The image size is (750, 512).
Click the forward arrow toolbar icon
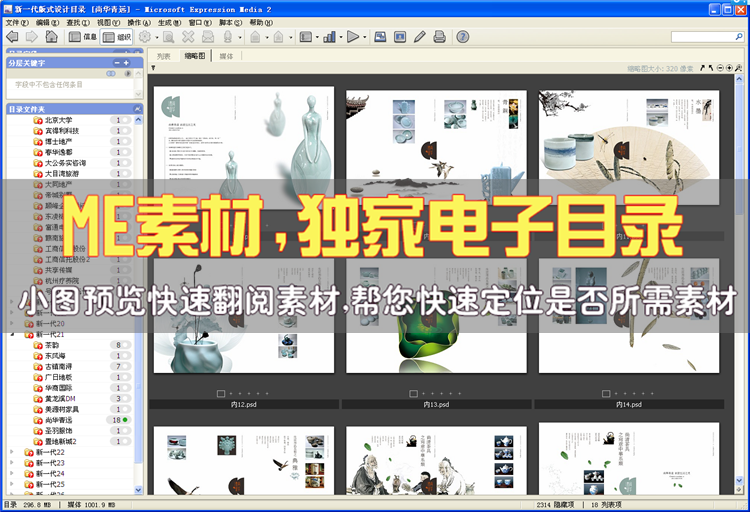point(32,36)
